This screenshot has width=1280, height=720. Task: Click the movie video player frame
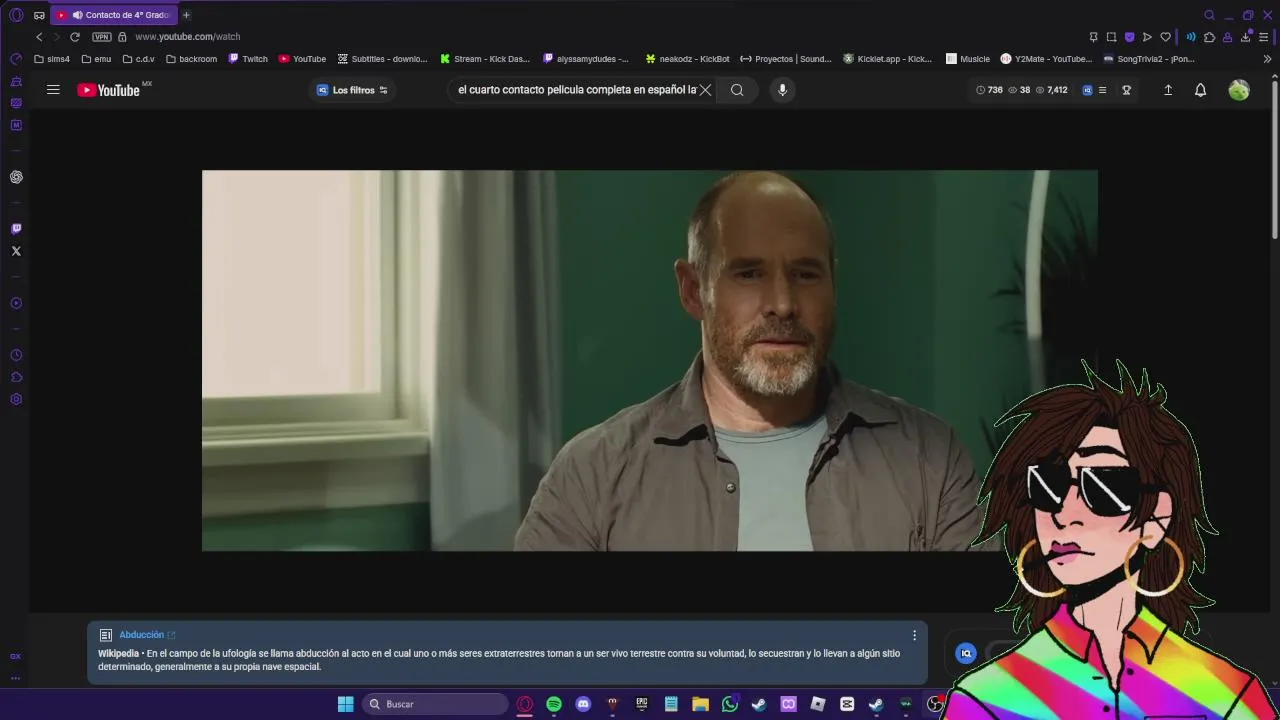[650, 360]
